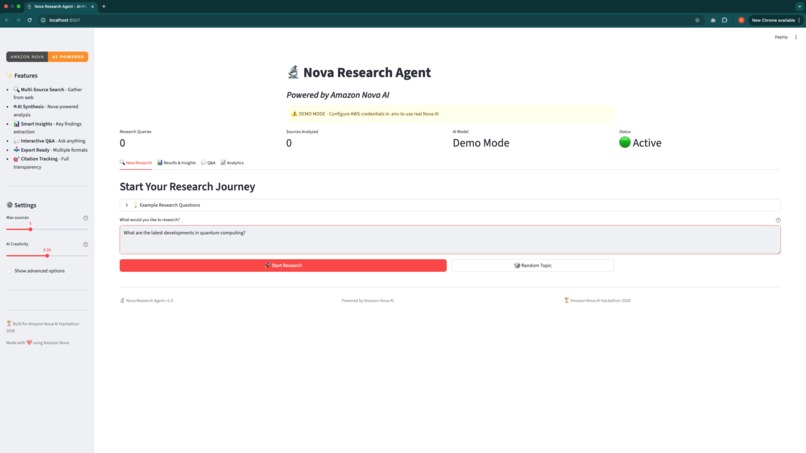Click the 'Start Your Research Journey' heading
Viewport: 806px width, 453px height.
pos(187,186)
